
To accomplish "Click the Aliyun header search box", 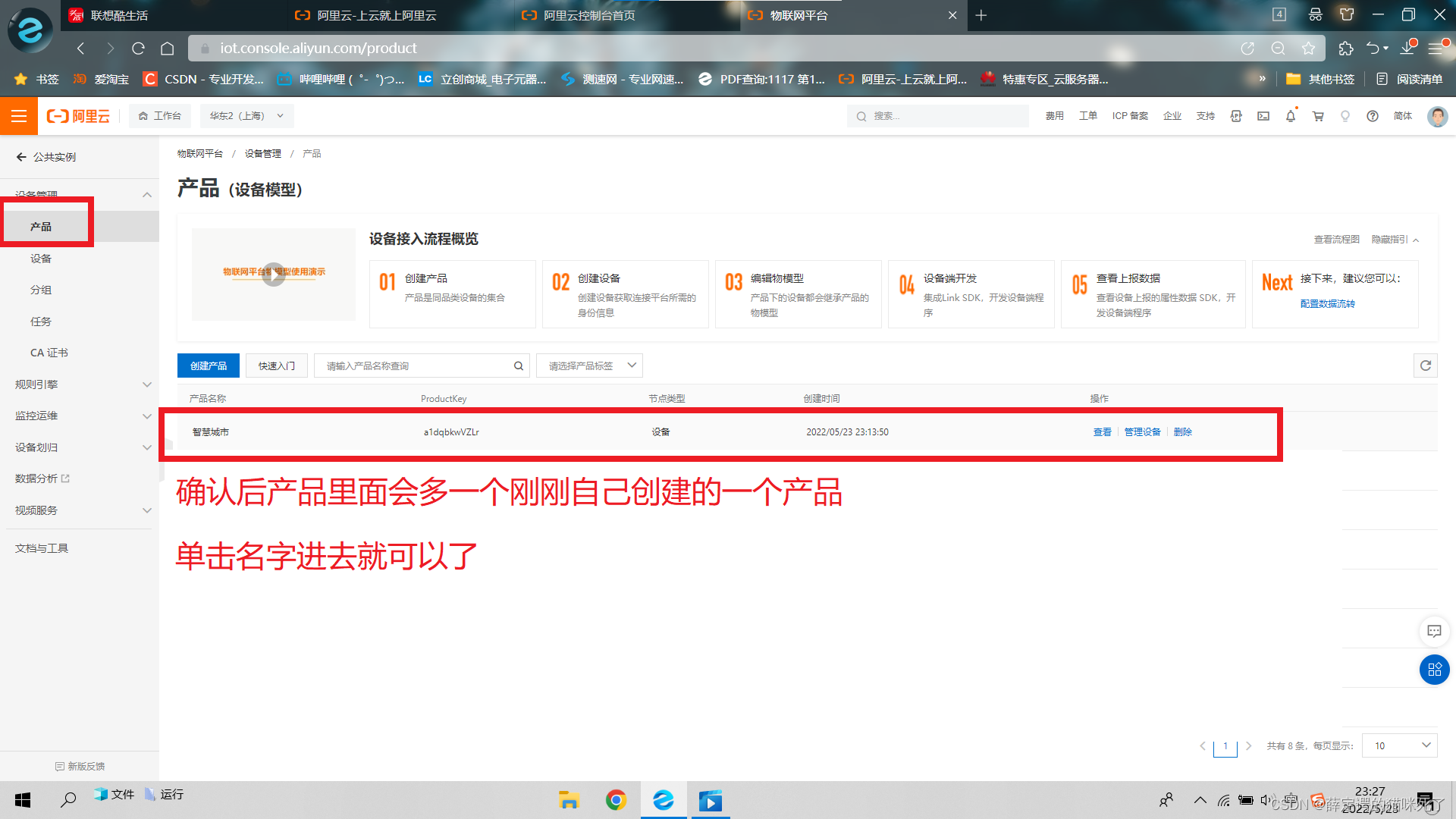I will tap(937, 116).
